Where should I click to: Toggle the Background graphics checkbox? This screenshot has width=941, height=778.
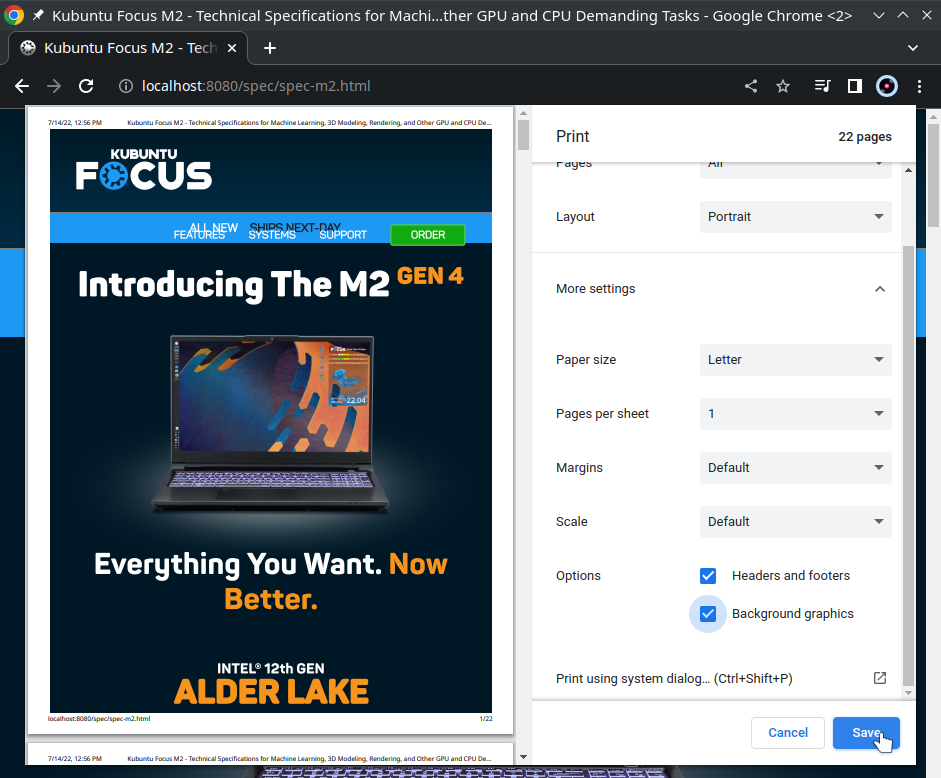(708, 614)
